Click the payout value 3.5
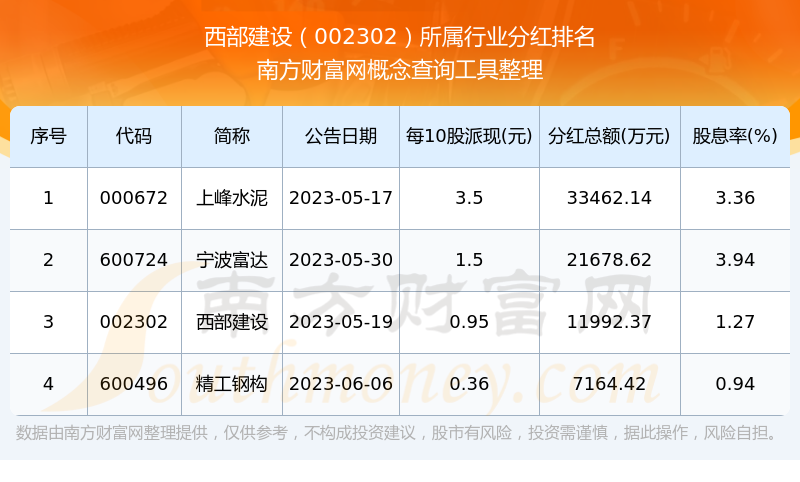Viewport: 800px width, 482px height. pyautogui.click(x=469, y=198)
